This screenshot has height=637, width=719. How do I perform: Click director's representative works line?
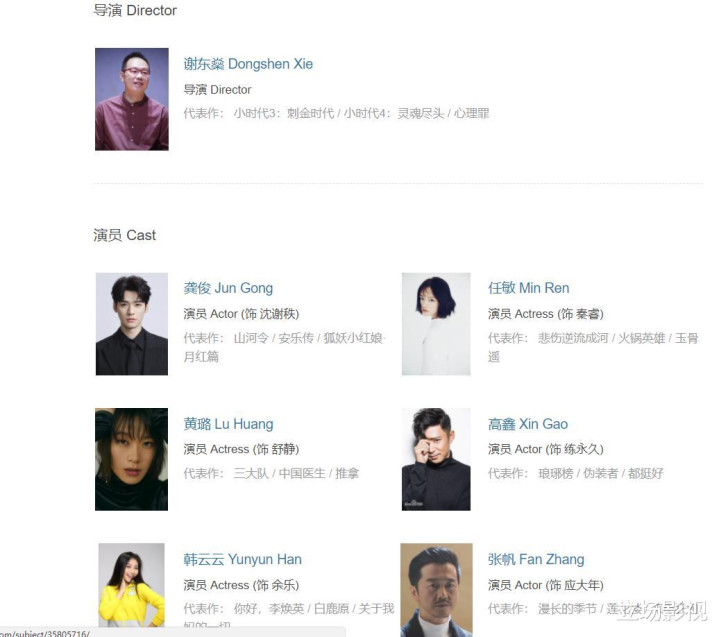pos(336,113)
